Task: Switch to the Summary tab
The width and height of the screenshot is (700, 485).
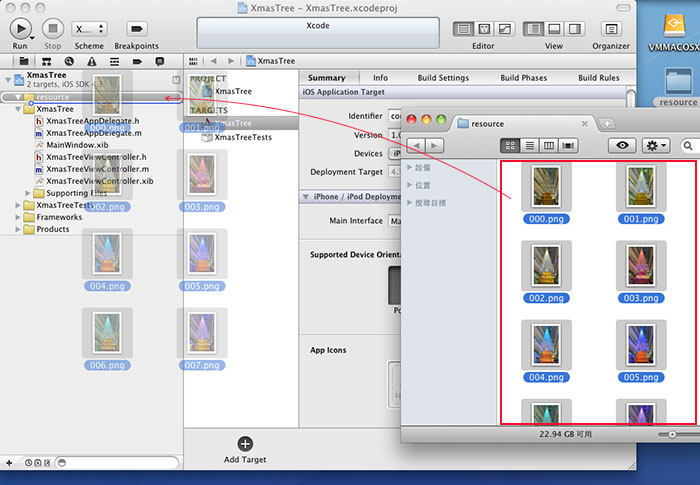Action: point(327,78)
